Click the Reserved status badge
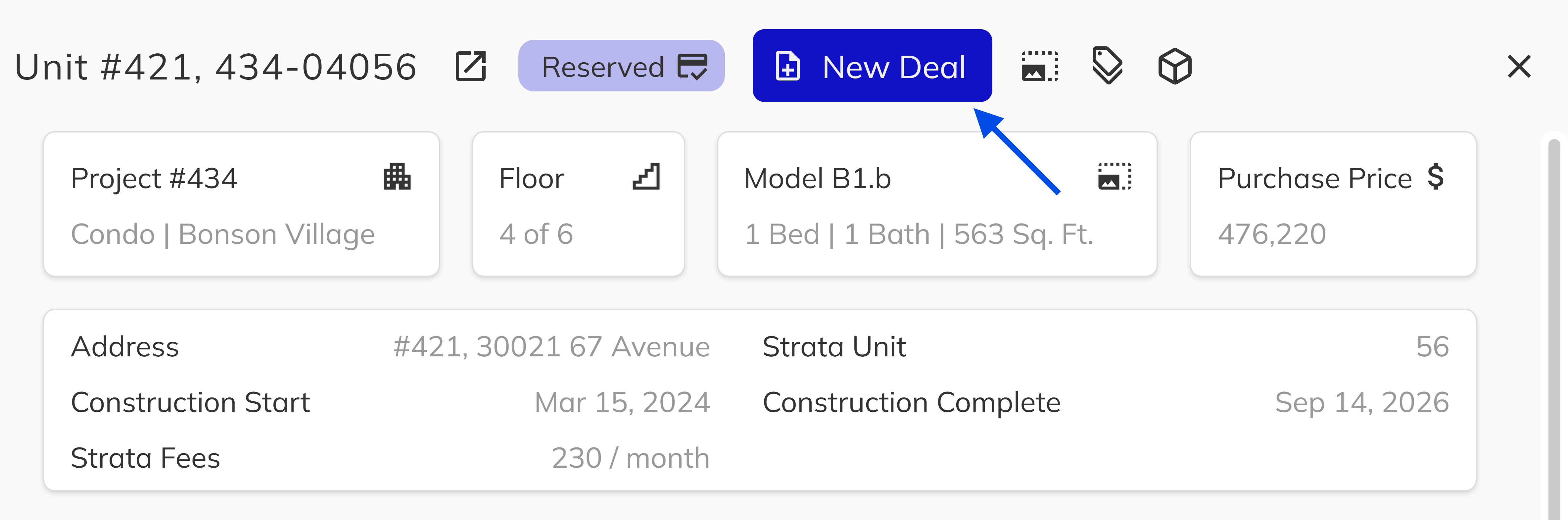 click(621, 66)
